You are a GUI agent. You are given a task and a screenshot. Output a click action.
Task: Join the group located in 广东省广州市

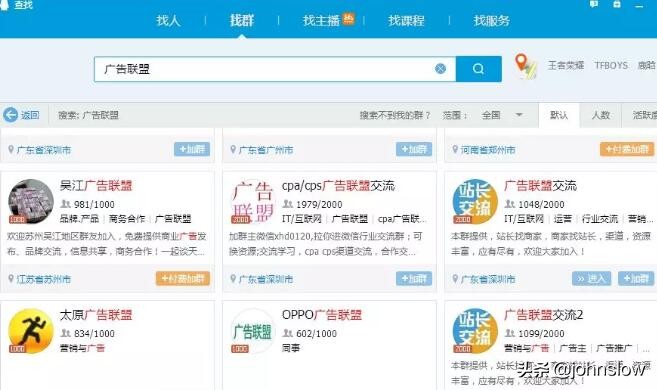click(x=414, y=149)
